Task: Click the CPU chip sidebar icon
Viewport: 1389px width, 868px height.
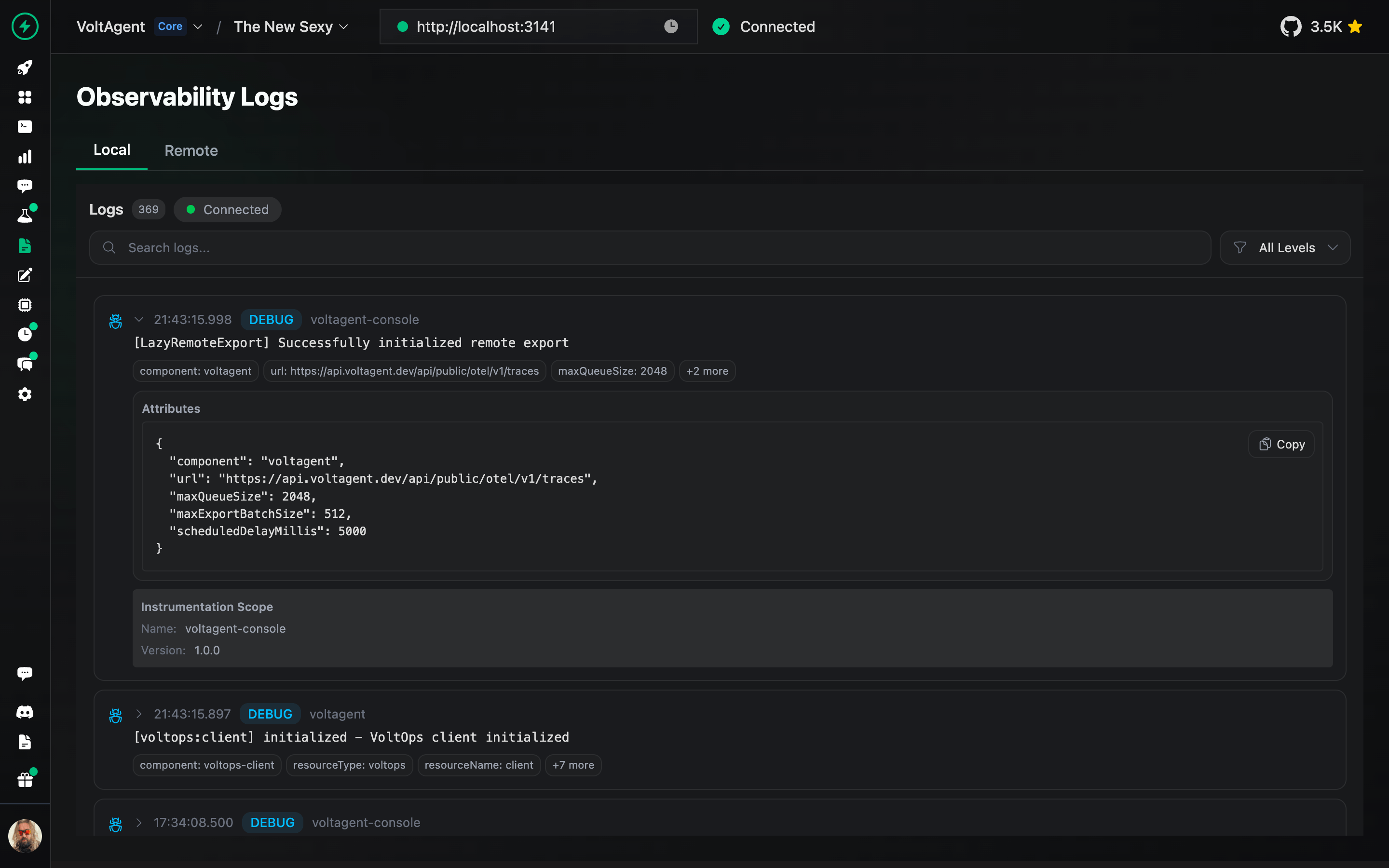Action: point(25,304)
